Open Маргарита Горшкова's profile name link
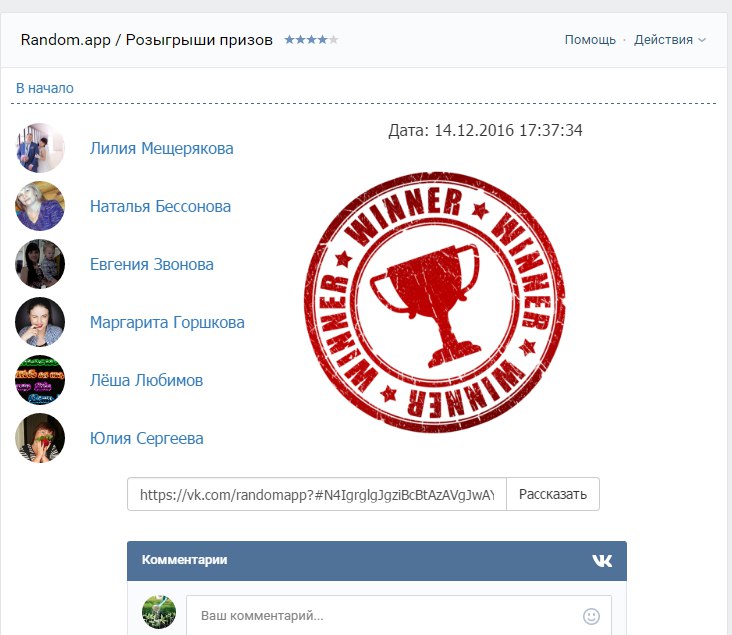 [167, 322]
